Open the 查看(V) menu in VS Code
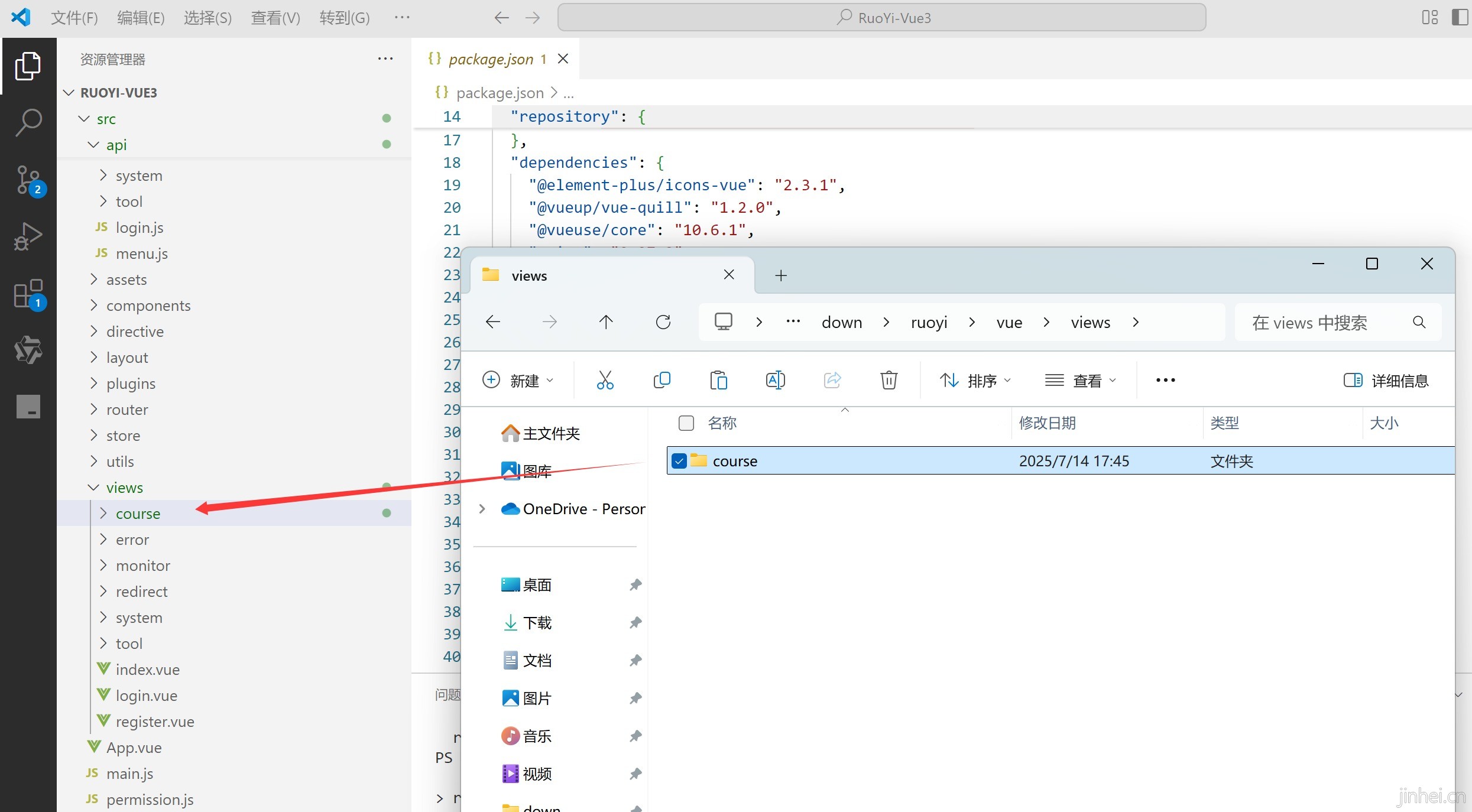The height and width of the screenshot is (812, 1472). point(275,18)
